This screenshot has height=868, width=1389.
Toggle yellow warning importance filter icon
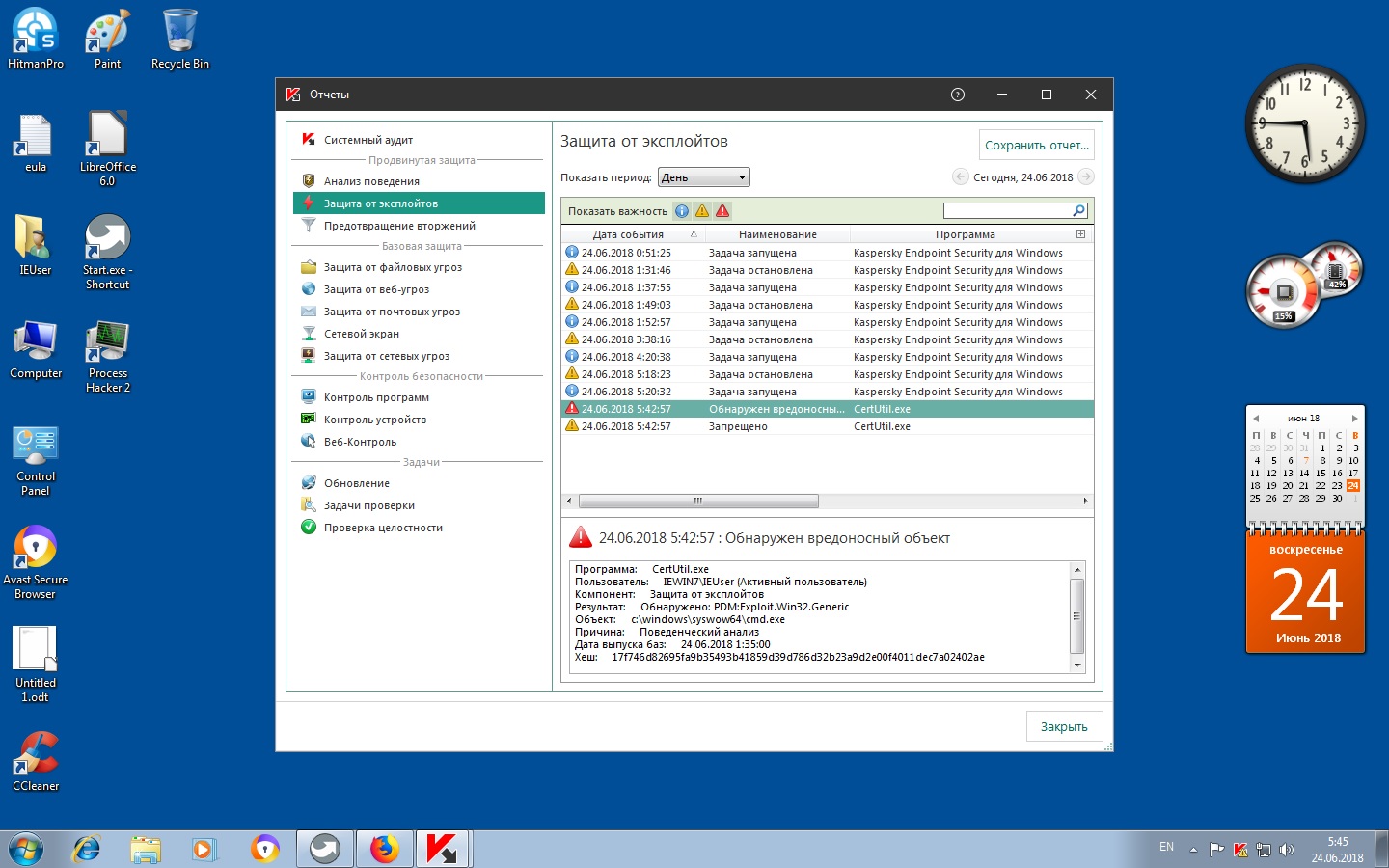[x=702, y=211]
